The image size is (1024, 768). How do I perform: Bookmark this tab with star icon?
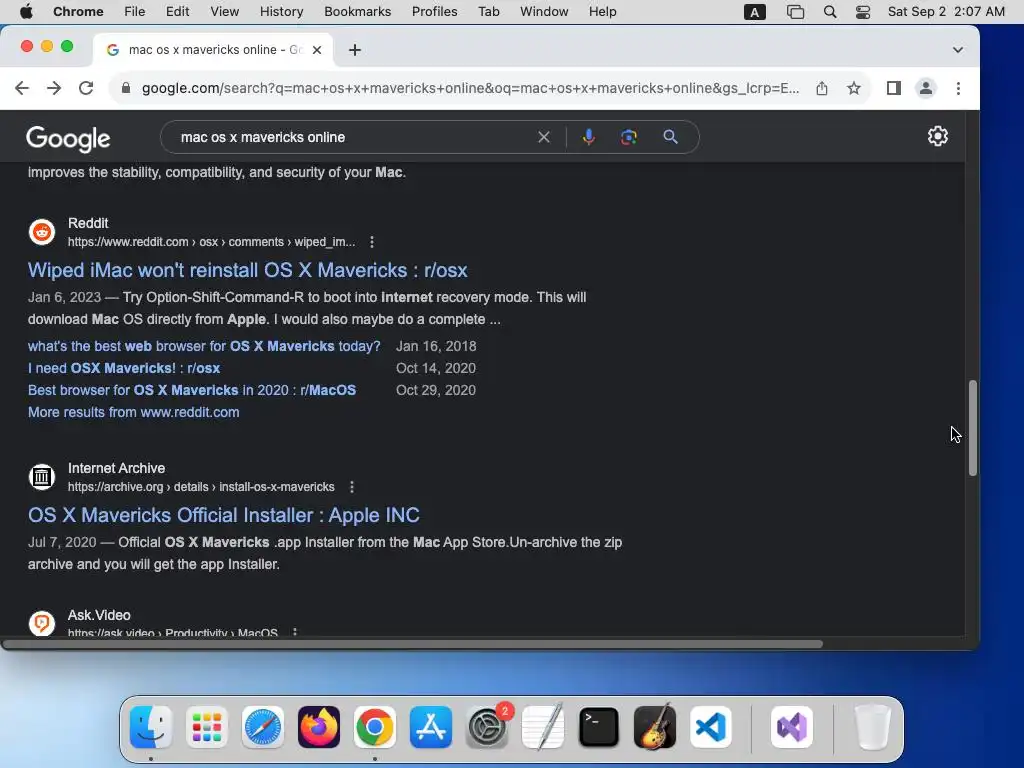click(854, 88)
